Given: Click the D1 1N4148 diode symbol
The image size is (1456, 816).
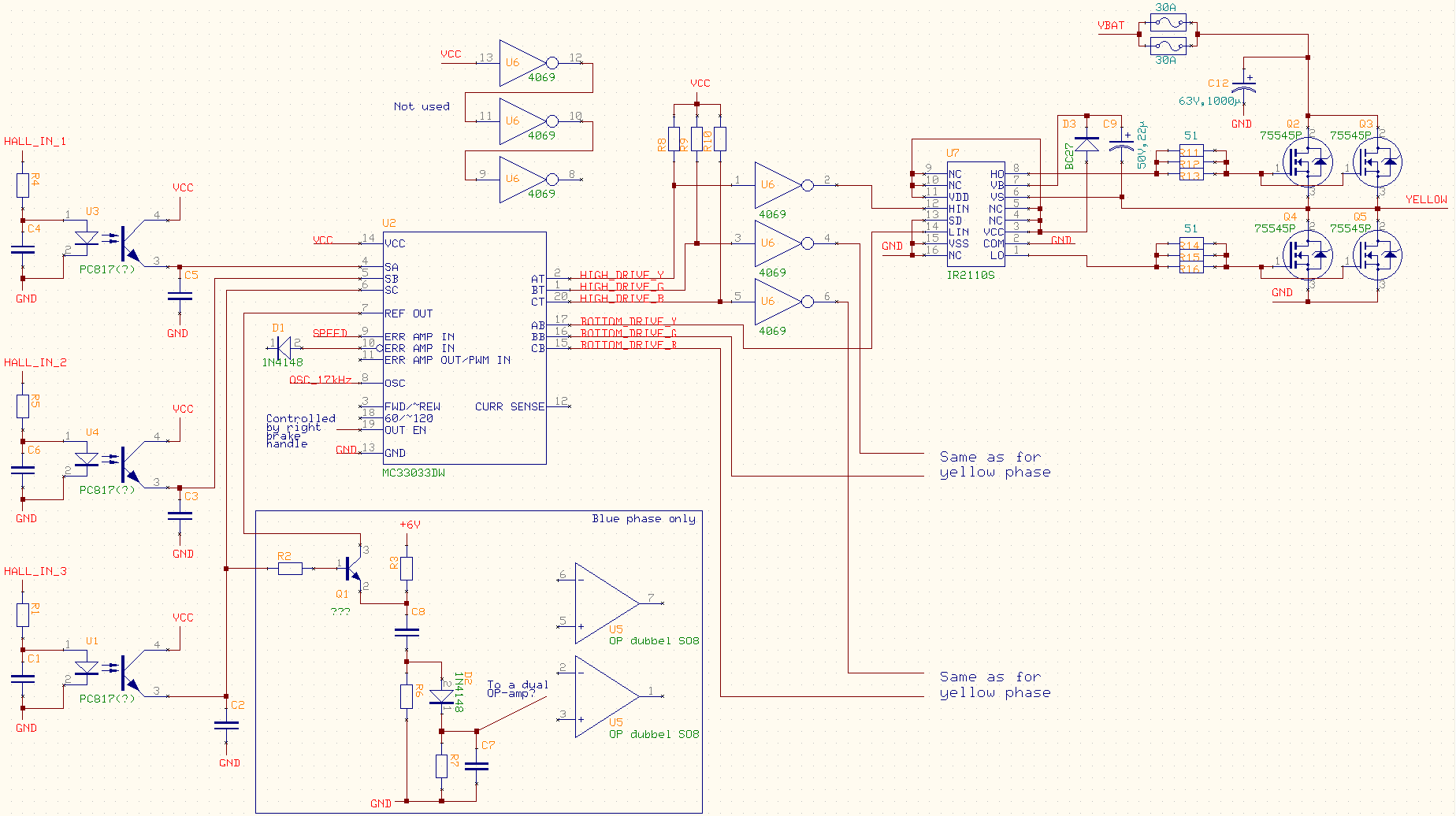Looking at the screenshot, I should point(284,344).
